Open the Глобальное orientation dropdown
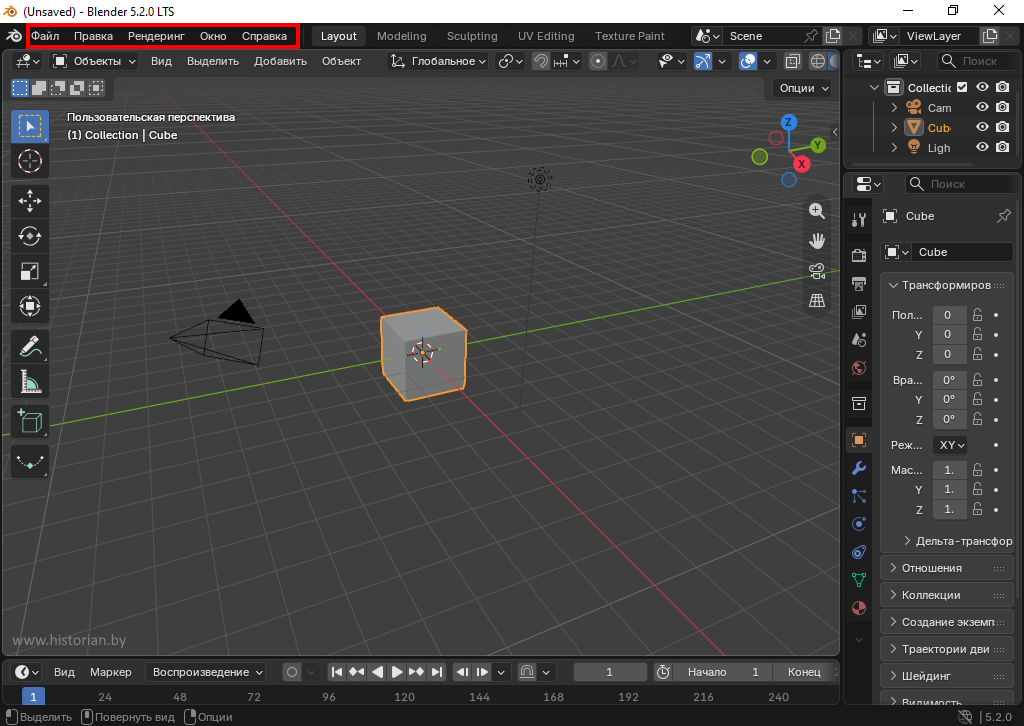This screenshot has height=726, width=1024. tap(438, 61)
